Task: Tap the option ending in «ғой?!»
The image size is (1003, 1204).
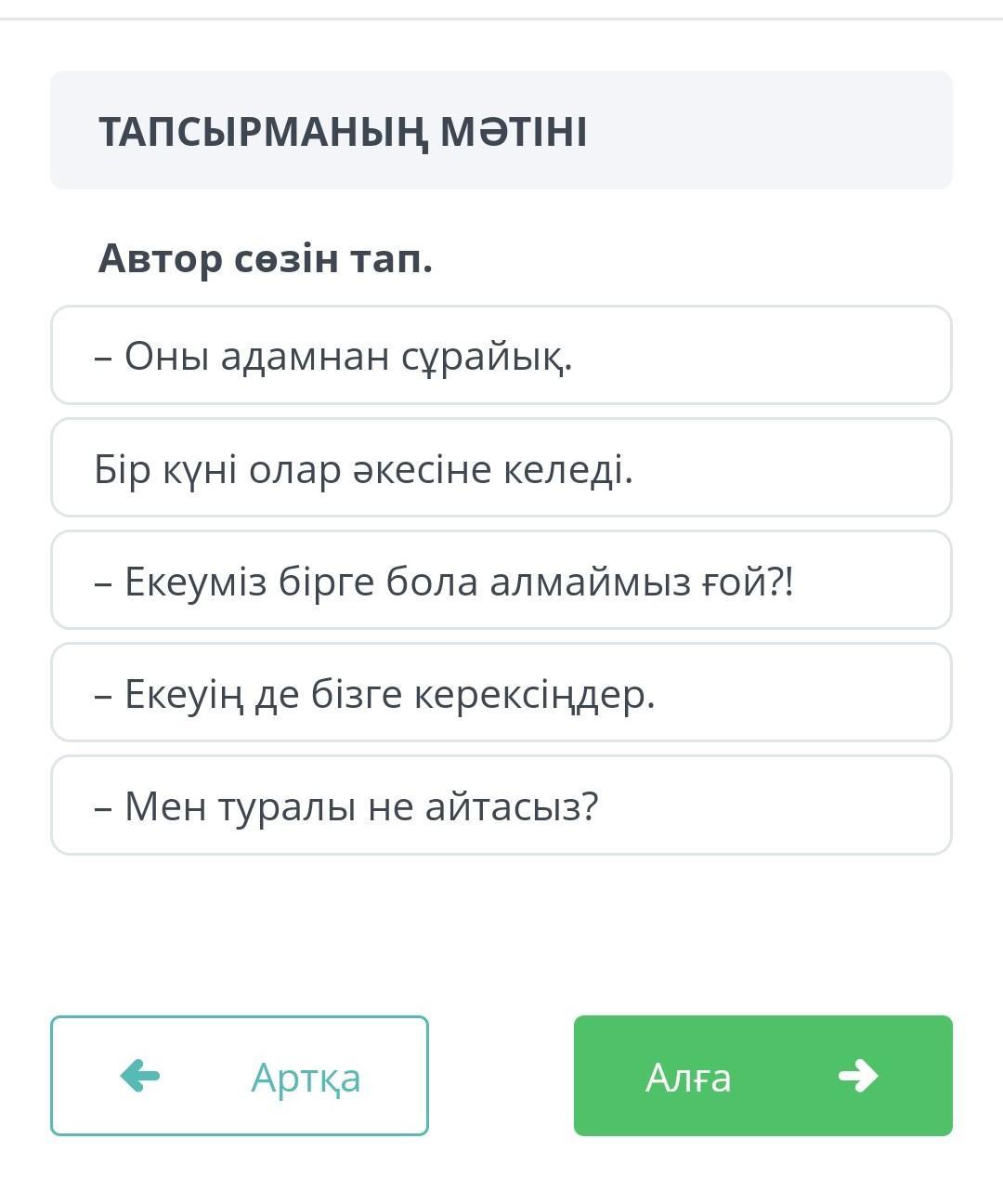Action: [x=501, y=581]
